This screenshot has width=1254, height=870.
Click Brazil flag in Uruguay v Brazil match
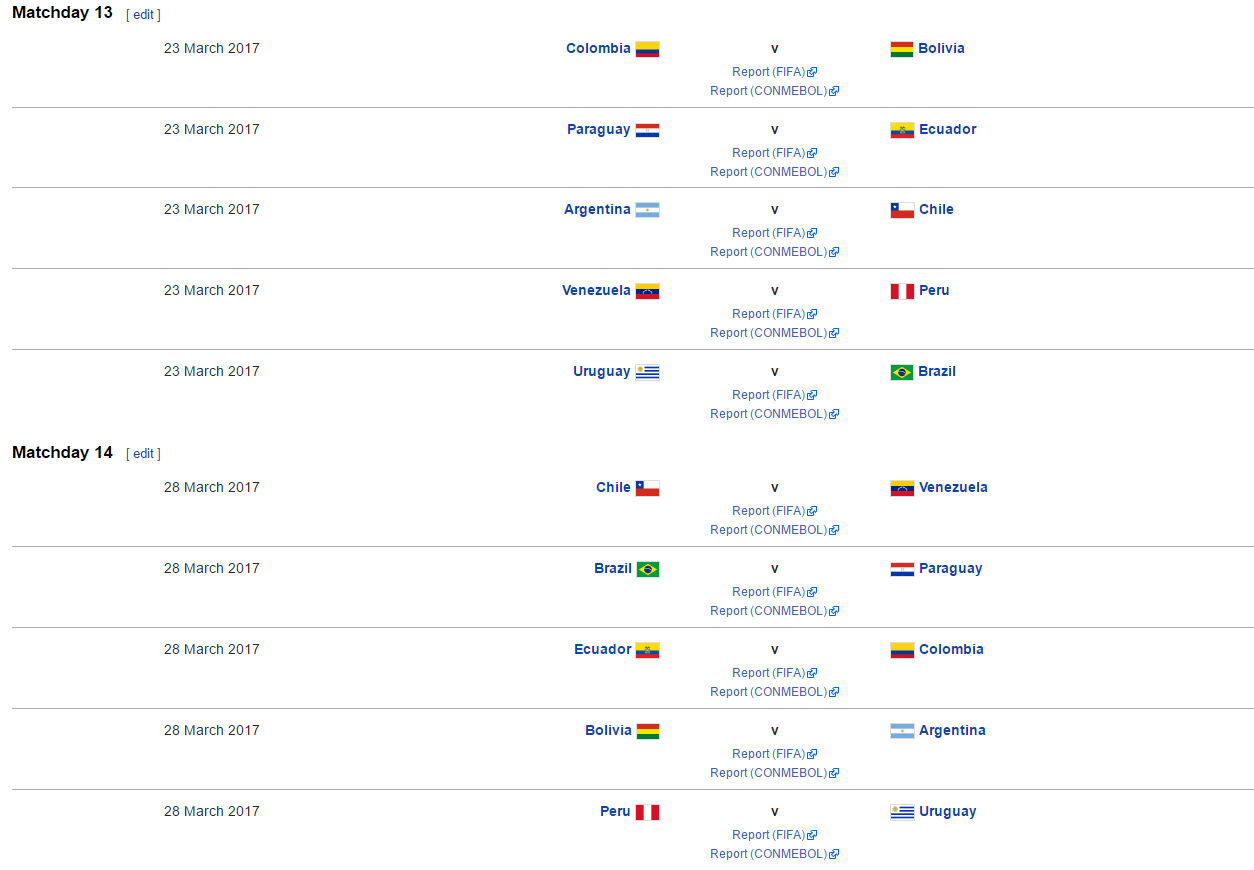[901, 372]
